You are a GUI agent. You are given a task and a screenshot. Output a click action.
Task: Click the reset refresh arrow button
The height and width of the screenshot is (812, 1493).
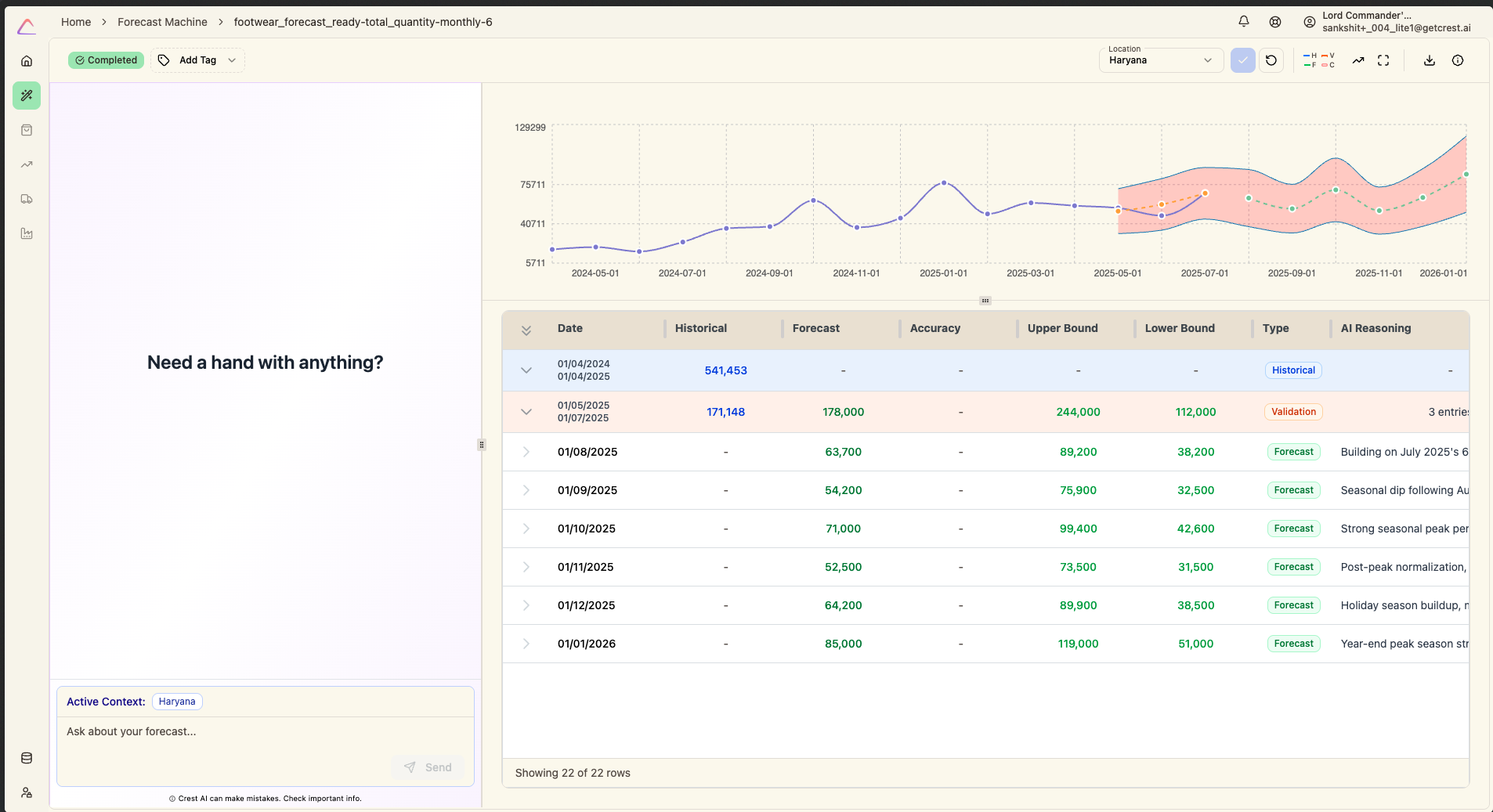point(1271,60)
